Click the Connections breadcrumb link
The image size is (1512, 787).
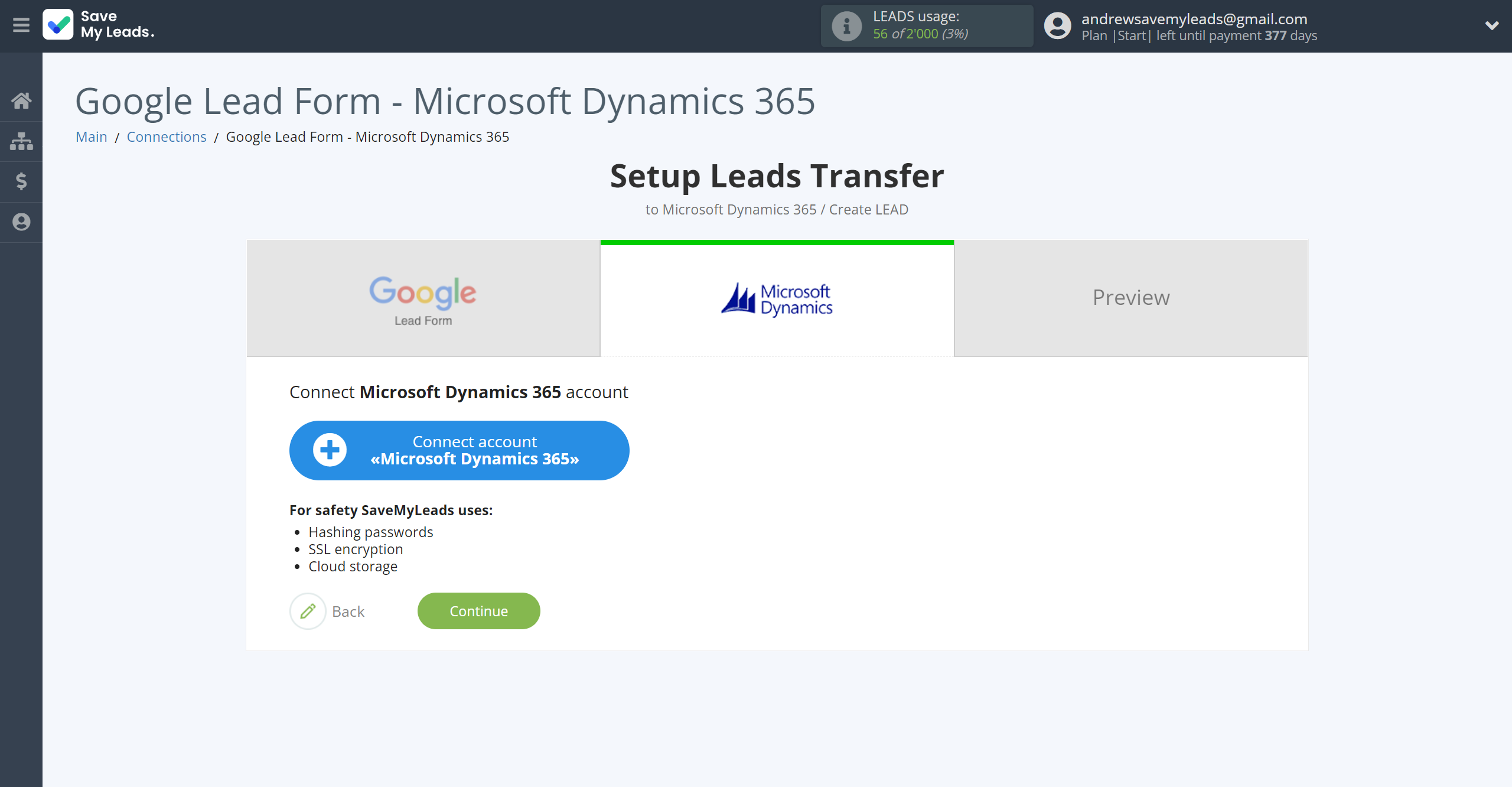tap(166, 136)
